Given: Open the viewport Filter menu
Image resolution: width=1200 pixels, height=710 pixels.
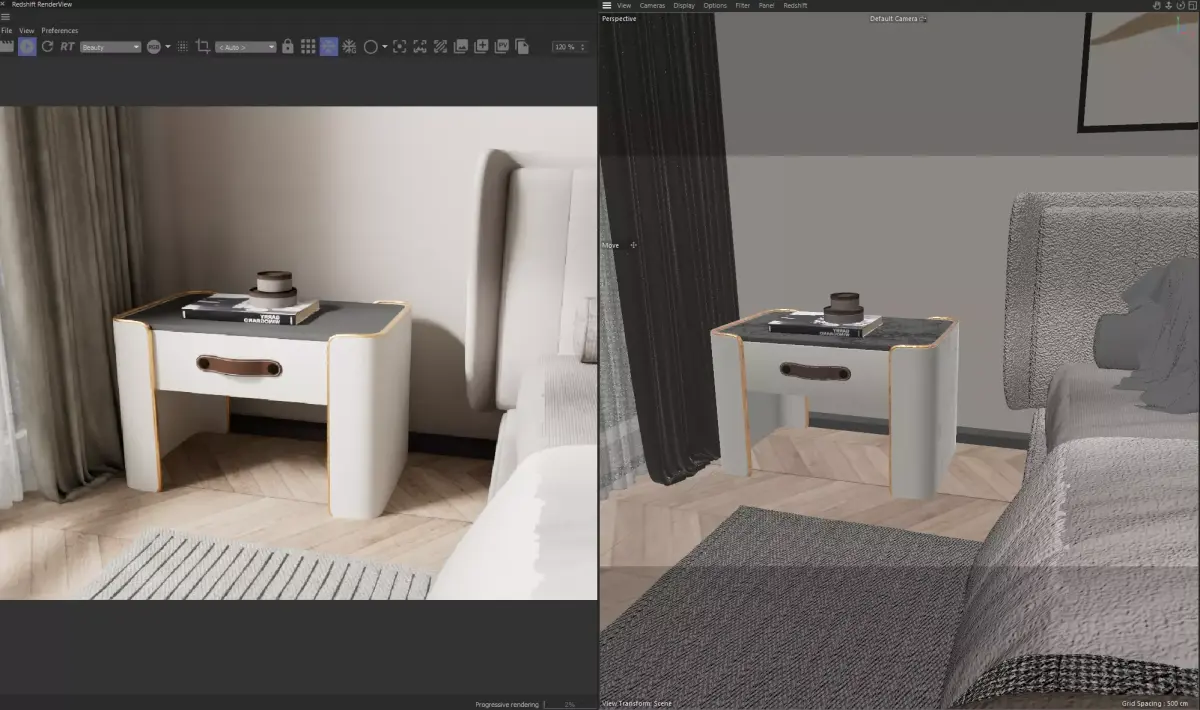Looking at the screenshot, I should pos(743,5).
